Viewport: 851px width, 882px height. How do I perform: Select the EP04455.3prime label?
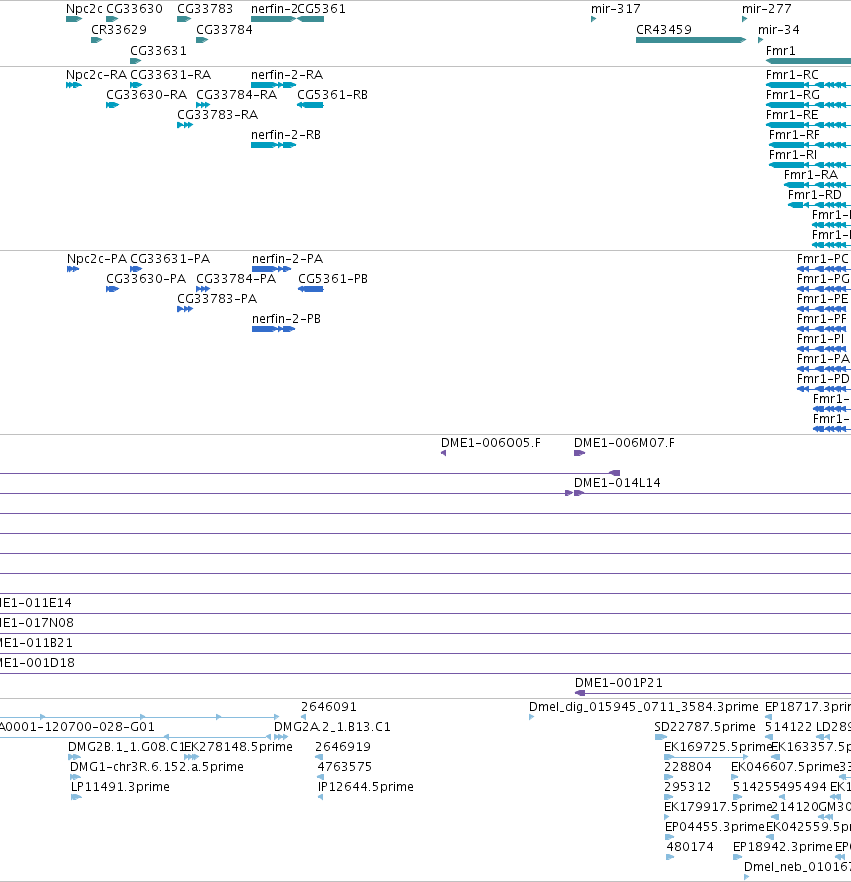pyautogui.click(x=715, y=827)
